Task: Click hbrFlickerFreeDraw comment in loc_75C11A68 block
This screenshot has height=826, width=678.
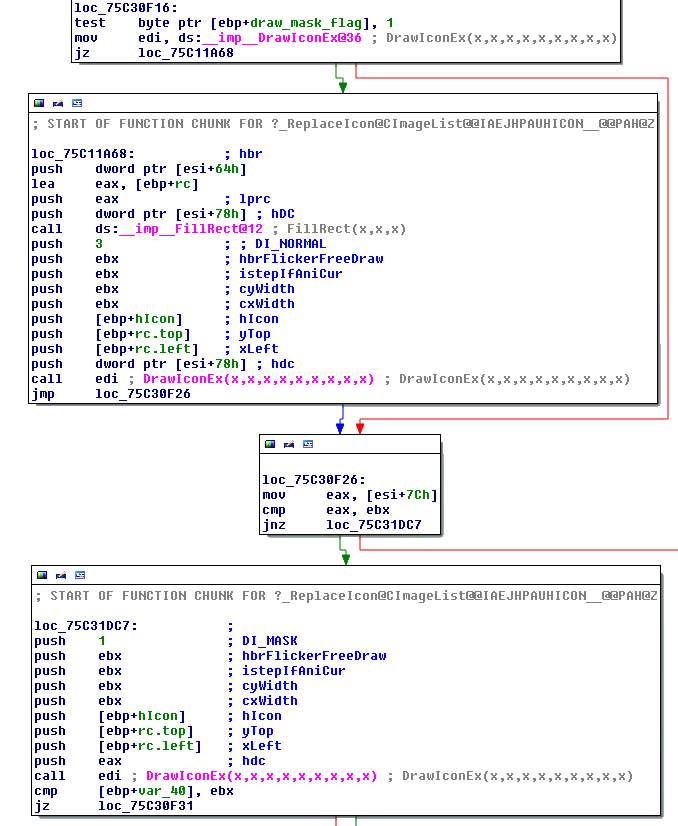Action: tap(311, 259)
